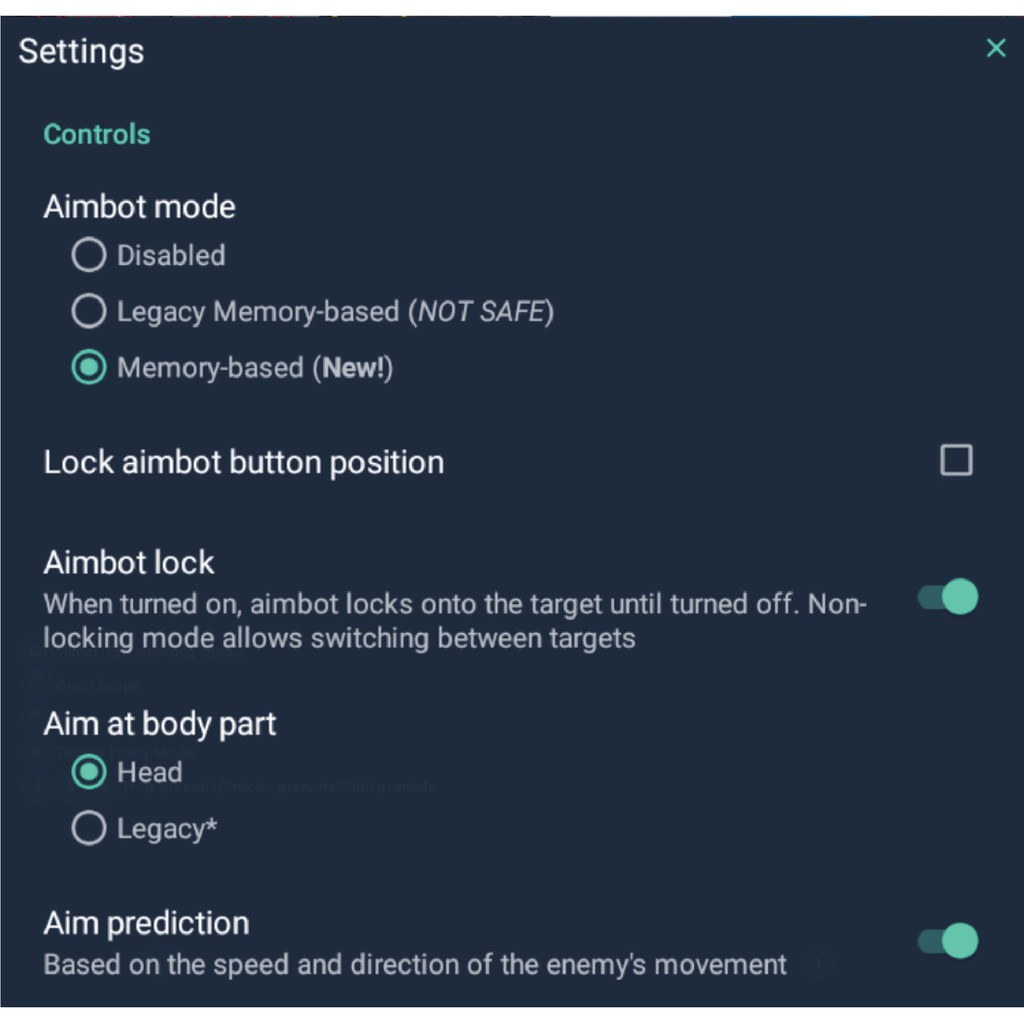This screenshot has height=1024, width=1024.
Task: Click the Aim prediction heading text
Action: pyautogui.click(x=146, y=923)
